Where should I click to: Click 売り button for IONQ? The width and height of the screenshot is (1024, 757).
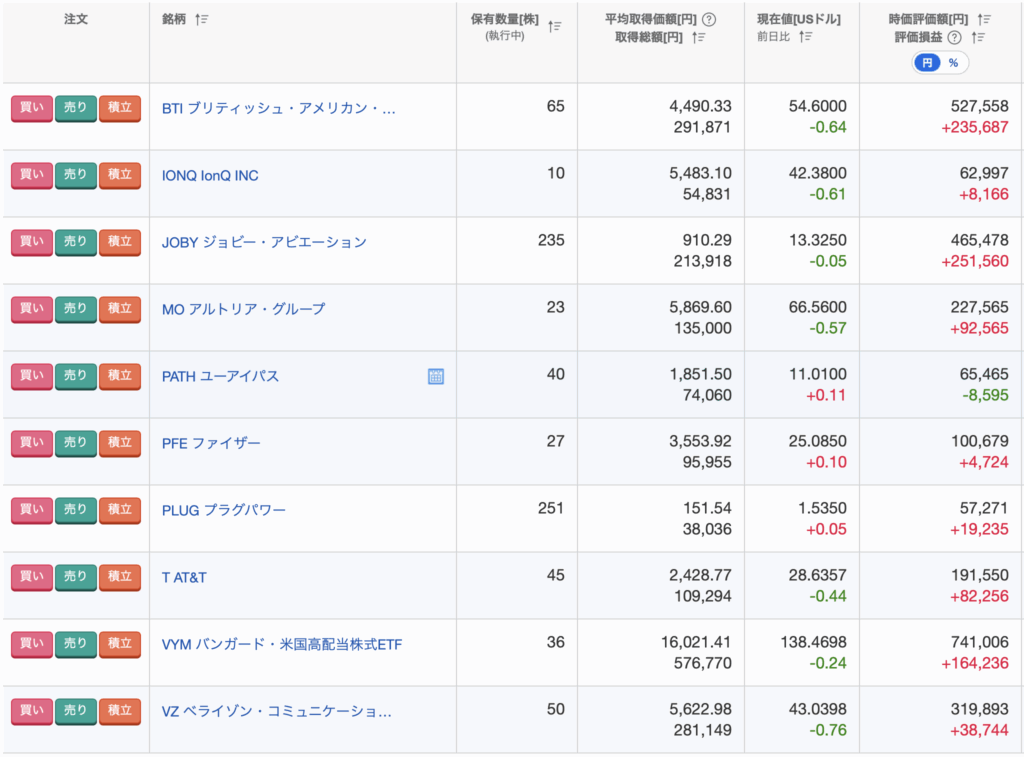tap(76, 175)
